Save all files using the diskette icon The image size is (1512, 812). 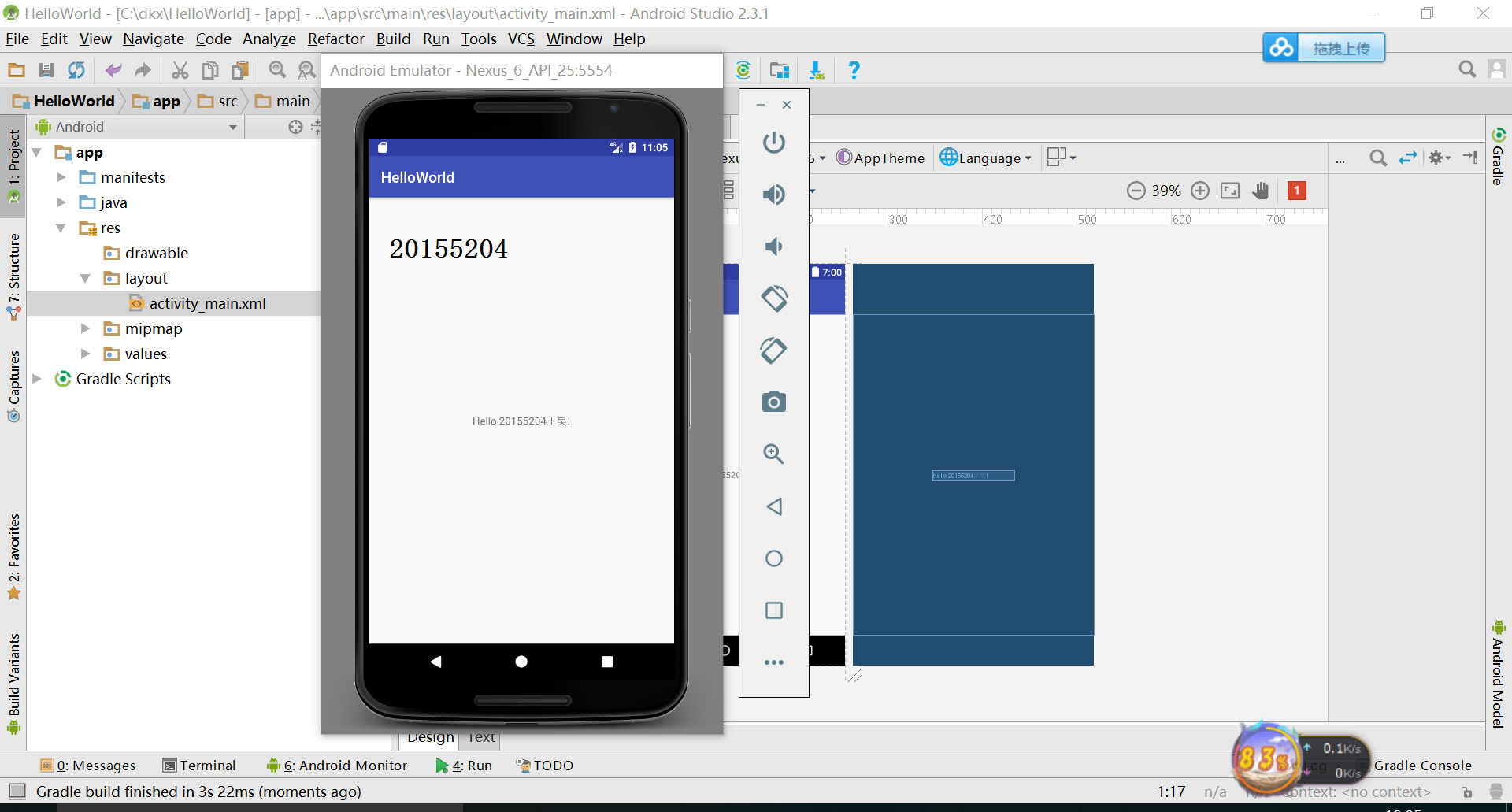(46, 70)
